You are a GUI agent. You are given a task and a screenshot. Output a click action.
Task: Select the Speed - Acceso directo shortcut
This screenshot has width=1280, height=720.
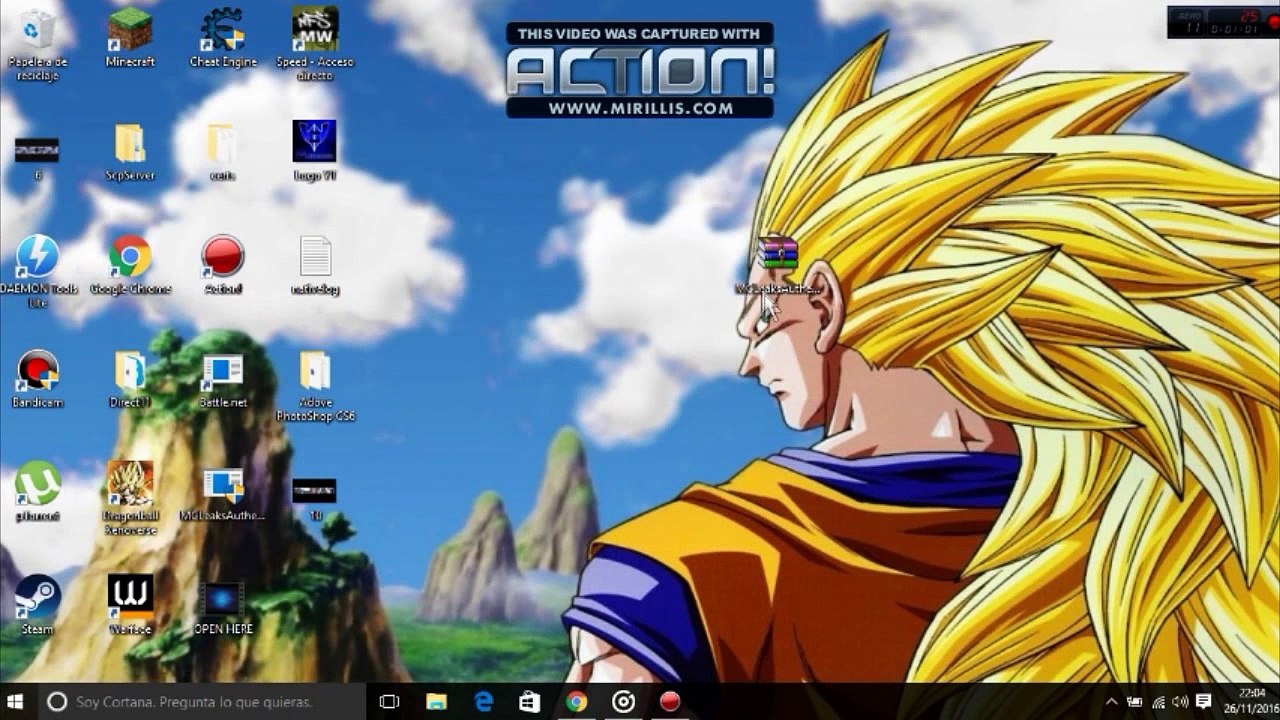click(314, 45)
